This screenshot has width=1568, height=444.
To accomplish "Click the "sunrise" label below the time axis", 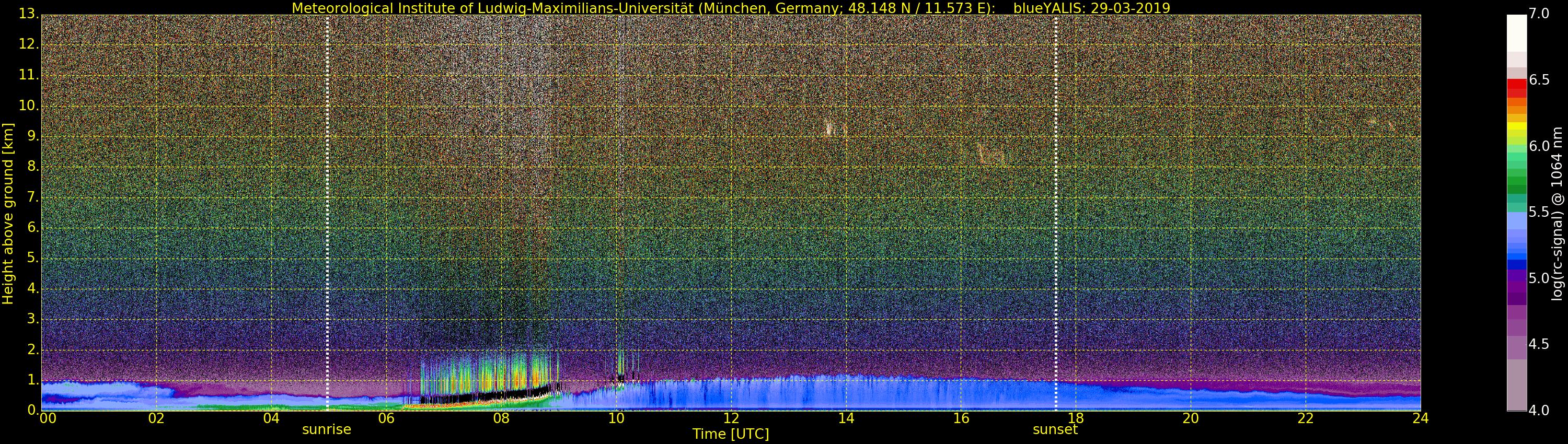I will click(327, 429).
